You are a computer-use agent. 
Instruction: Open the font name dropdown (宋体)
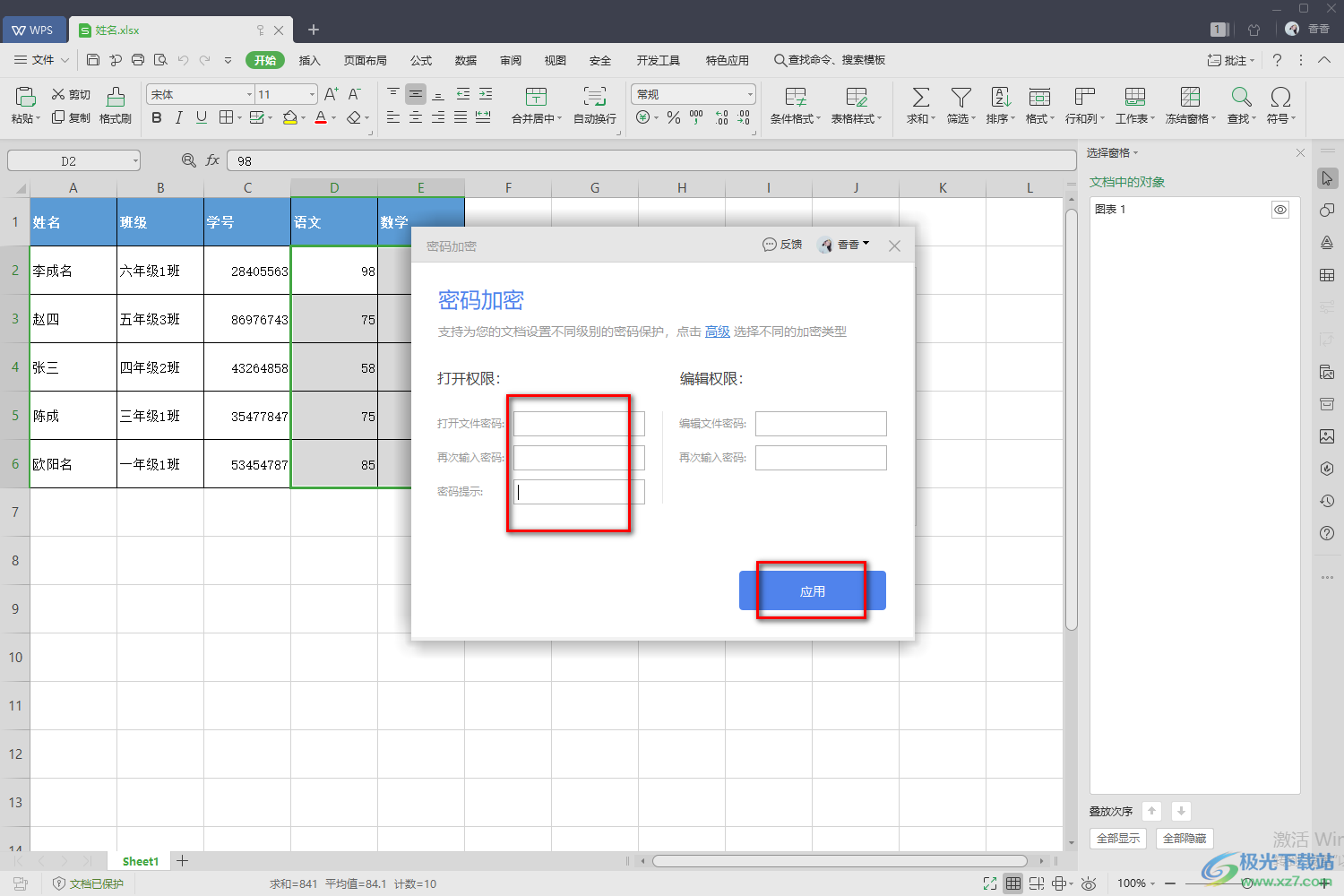(249, 94)
